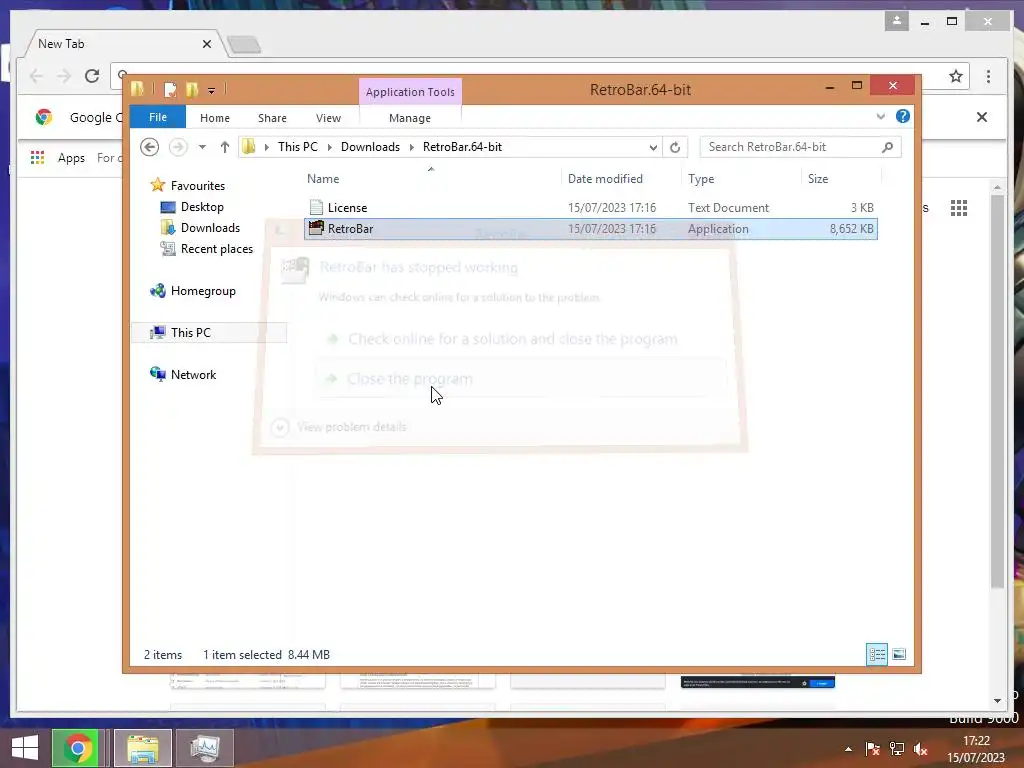Expand the ribbon with the chevron
This screenshot has height=768, width=1024.
[880, 116]
